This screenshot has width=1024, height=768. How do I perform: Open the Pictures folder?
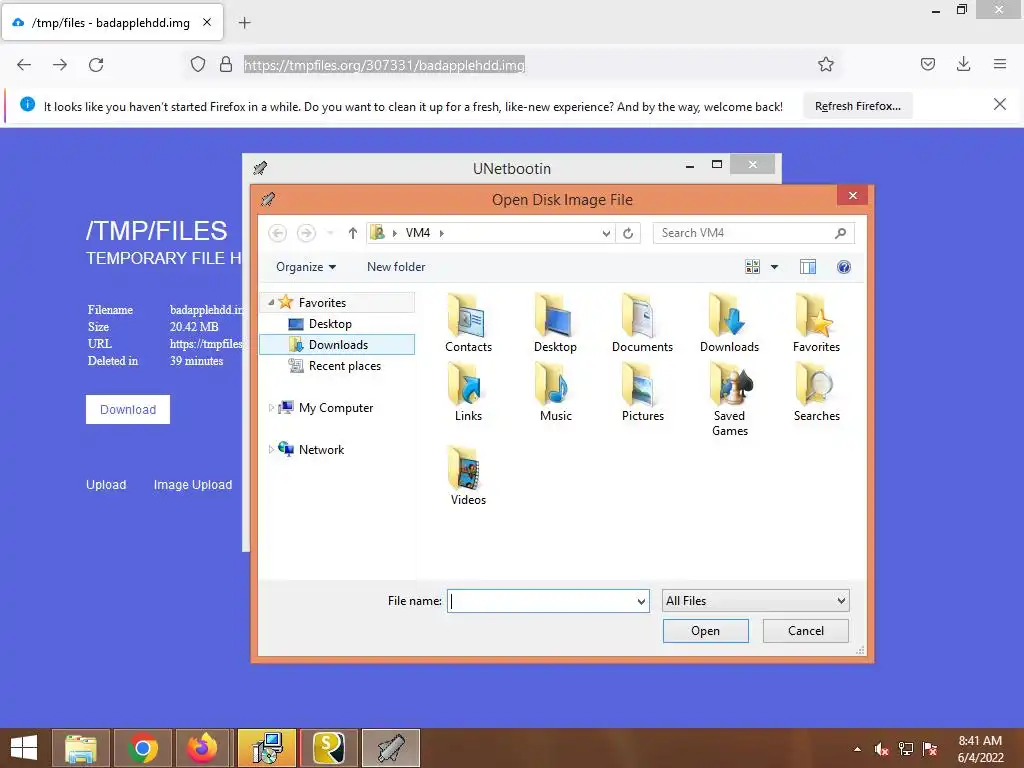643,392
